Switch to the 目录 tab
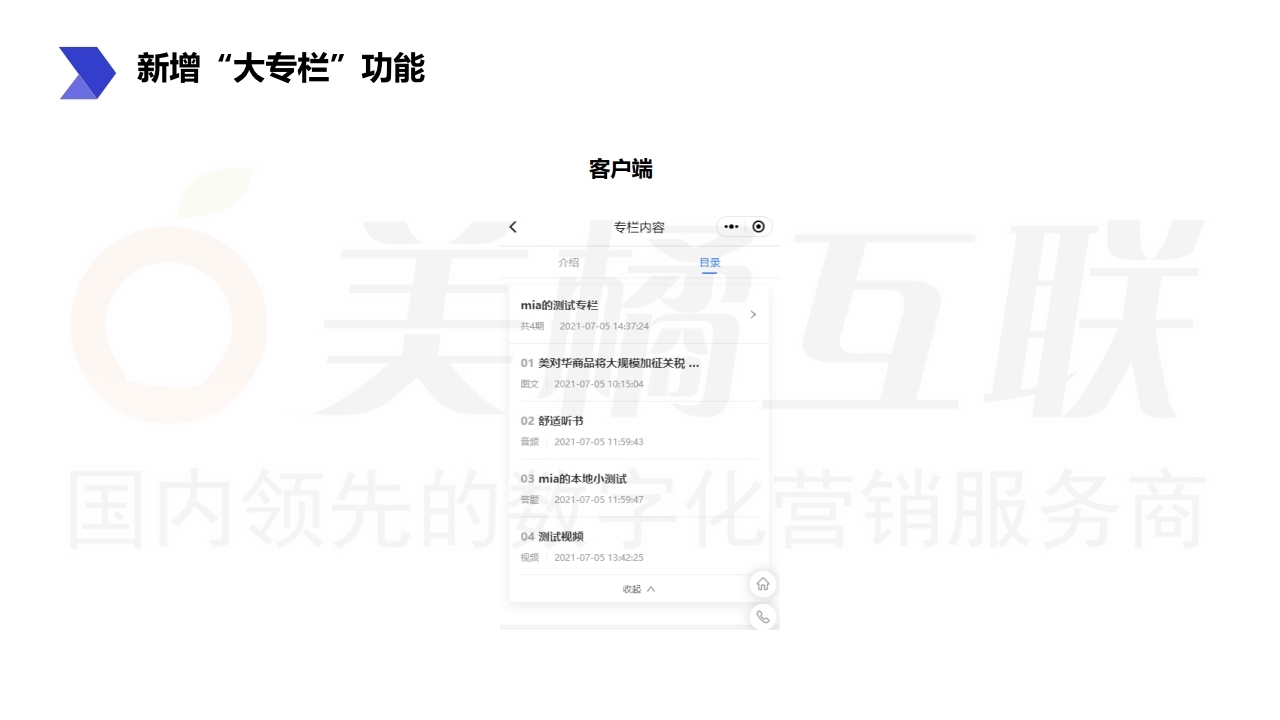Viewport: 1280px width, 720px height. (x=710, y=263)
